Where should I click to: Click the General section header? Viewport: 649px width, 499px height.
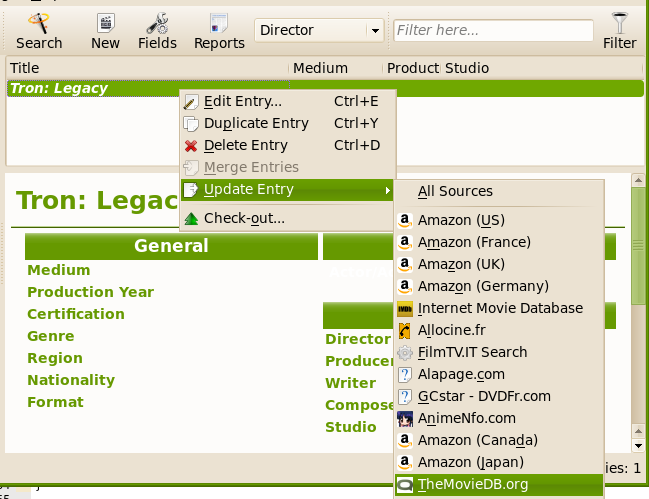pyautogui.click(x=171, y=246)
